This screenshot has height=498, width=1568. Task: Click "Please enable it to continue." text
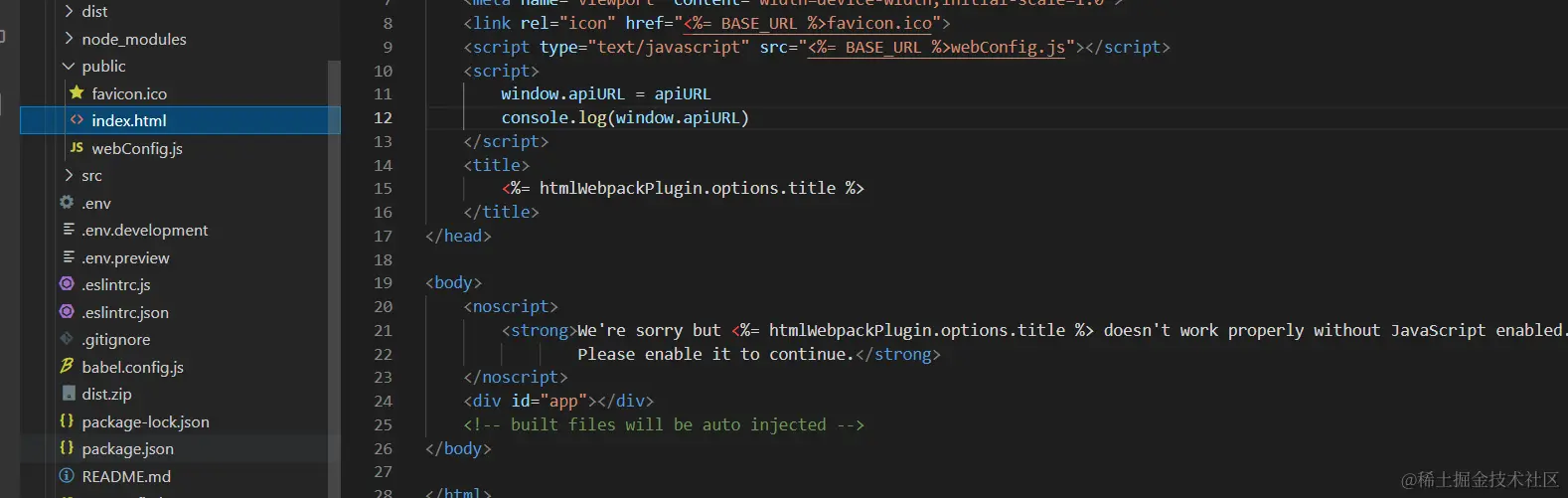coord(715,354)
